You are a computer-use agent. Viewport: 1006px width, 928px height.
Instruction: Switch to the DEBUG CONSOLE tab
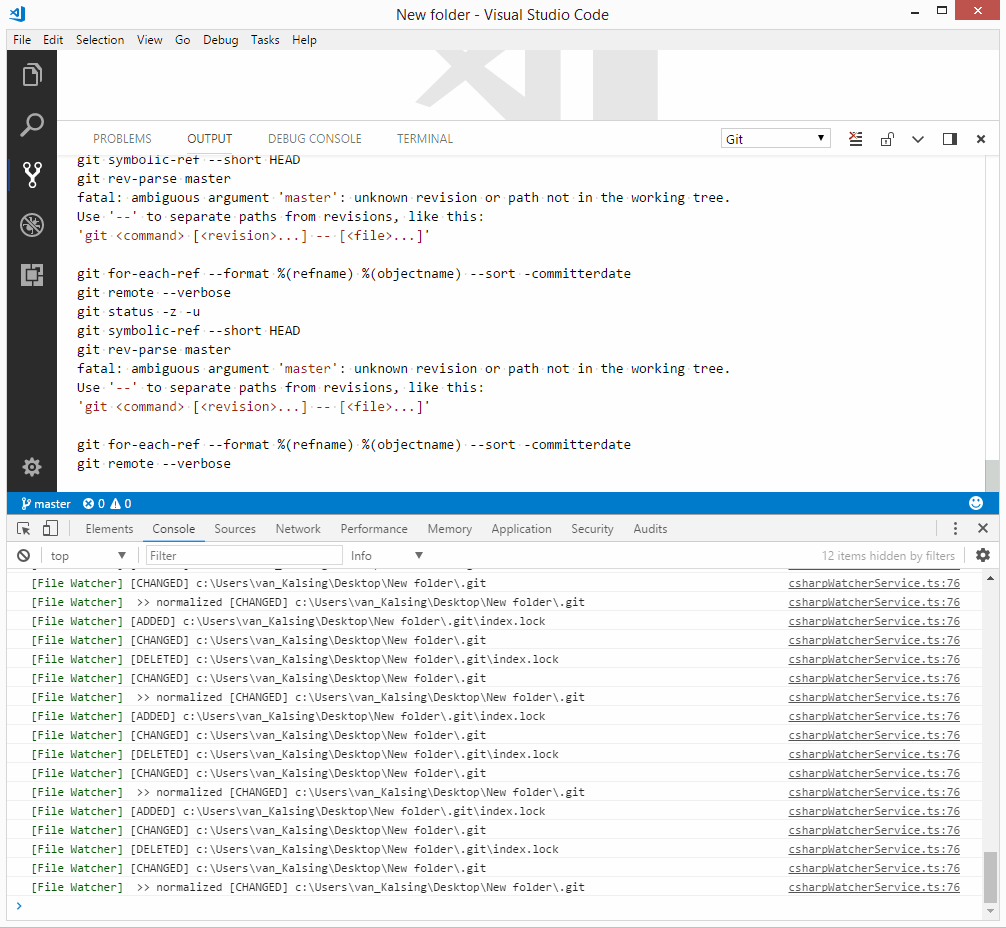pyautogui.click(x=314, y=138)
